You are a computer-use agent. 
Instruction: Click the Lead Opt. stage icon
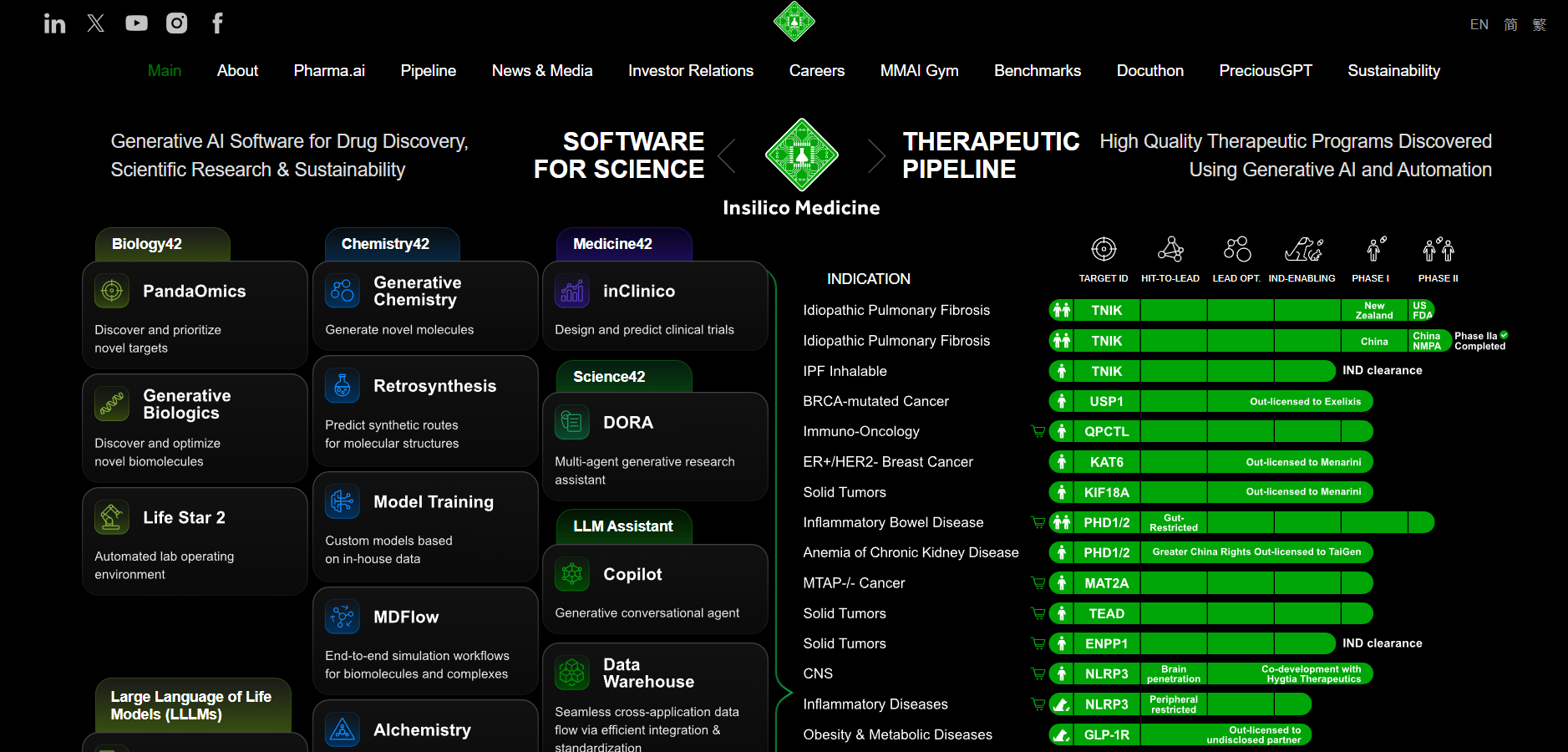point(1237,249)
